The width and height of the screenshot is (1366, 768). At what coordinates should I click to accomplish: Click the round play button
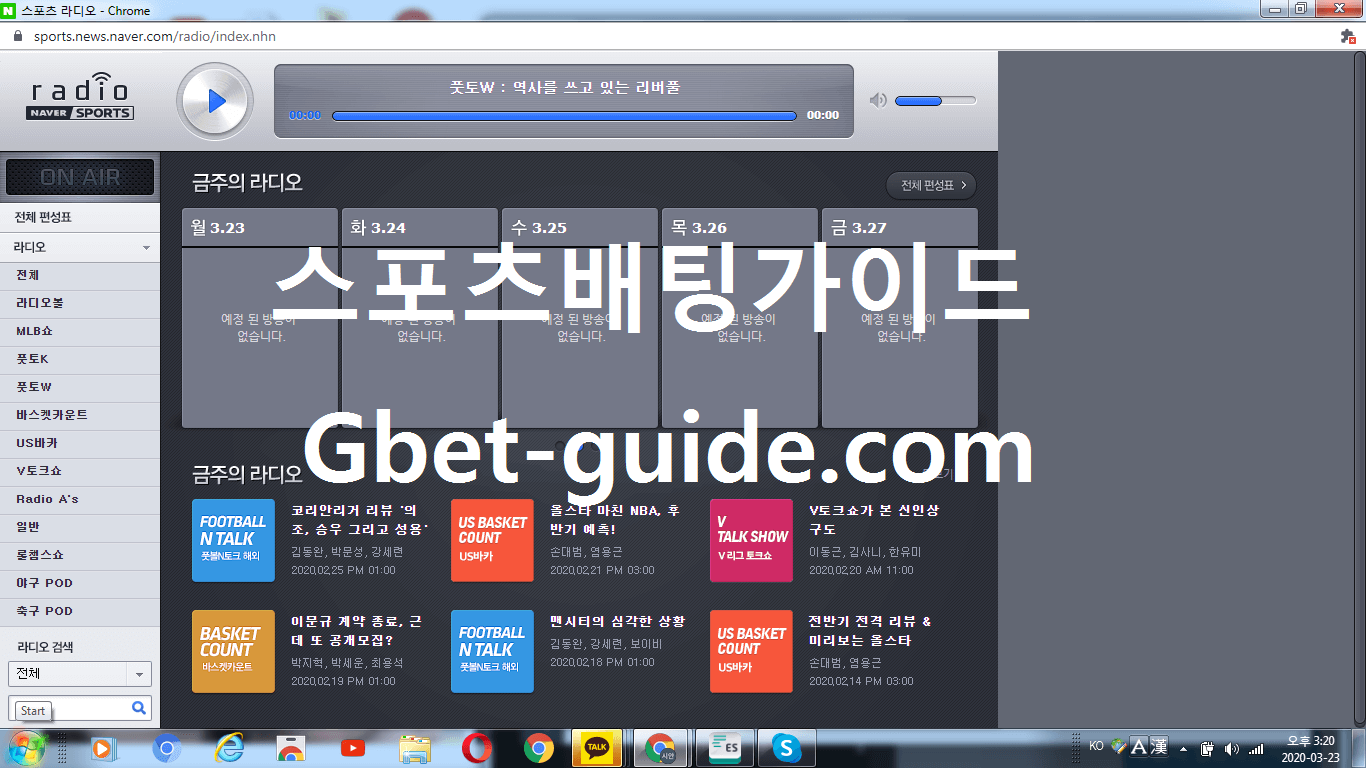215,101
